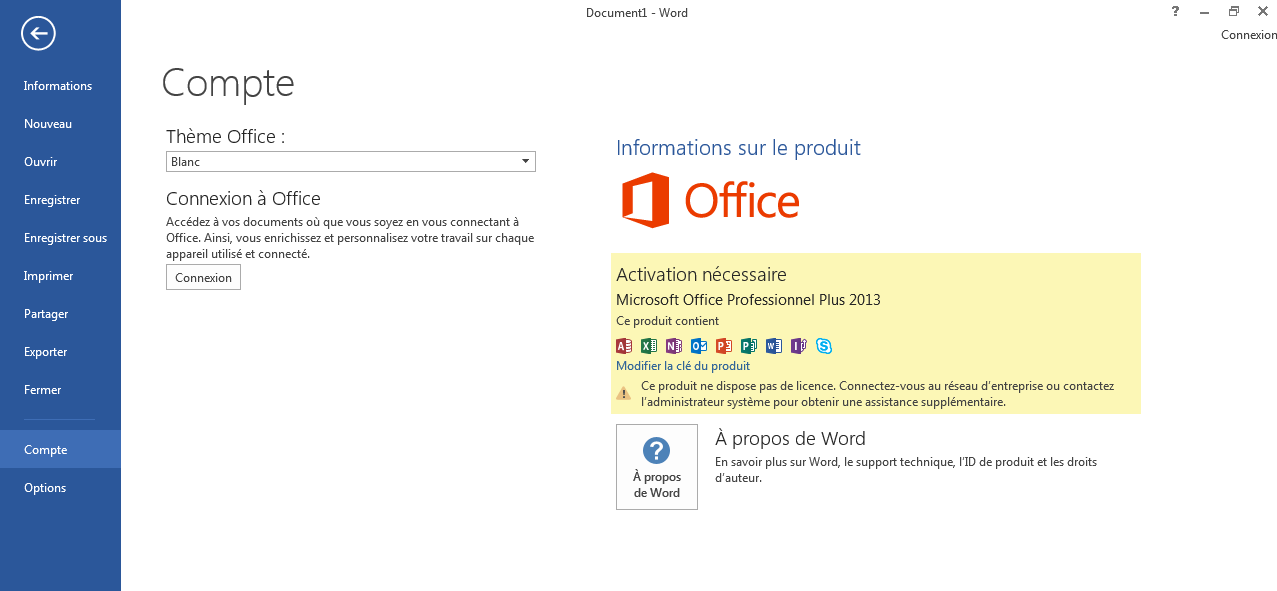Screen dimensions: 1277x591
Task: Click the Informations sur le produit heading
Action: click(x=738, y=148)
